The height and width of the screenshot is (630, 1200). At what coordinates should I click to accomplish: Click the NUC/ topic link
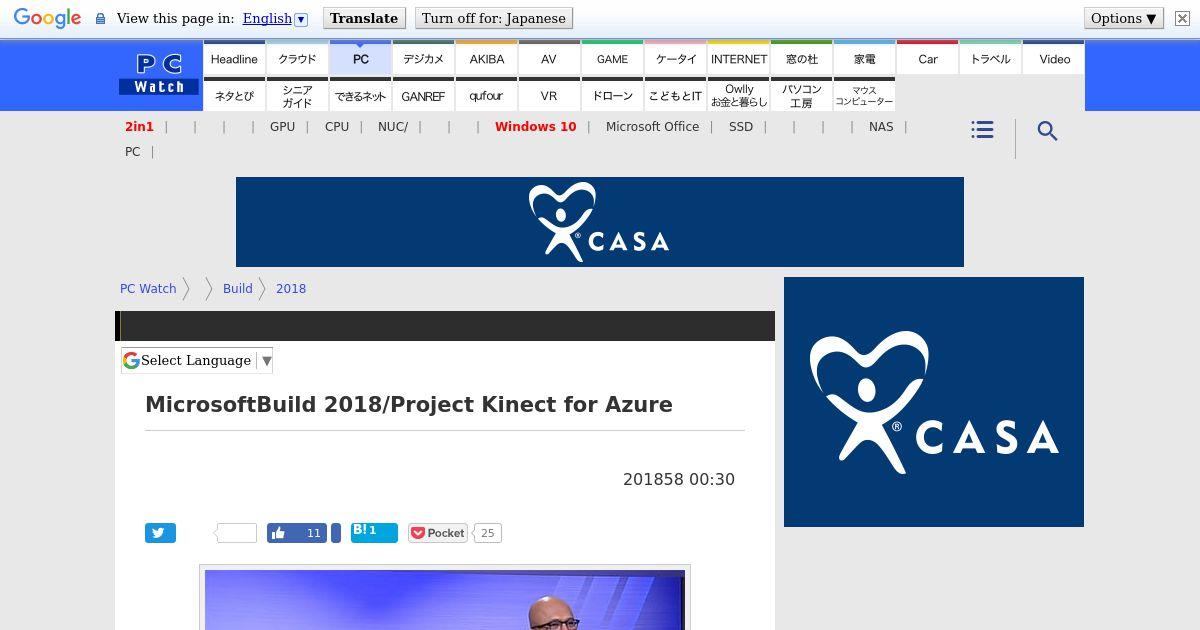[x=393, y=127]
